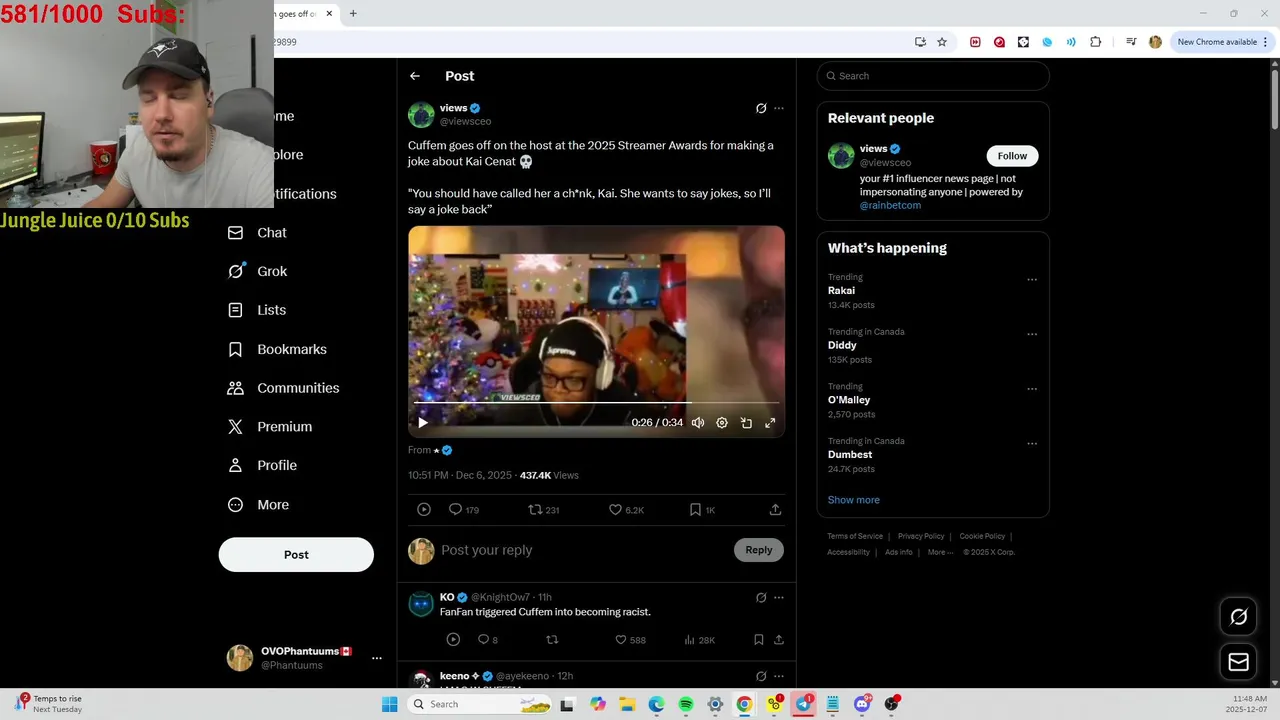Repost KO's reply
This screenshot has width=1280, height=720.
pos(552,640)
